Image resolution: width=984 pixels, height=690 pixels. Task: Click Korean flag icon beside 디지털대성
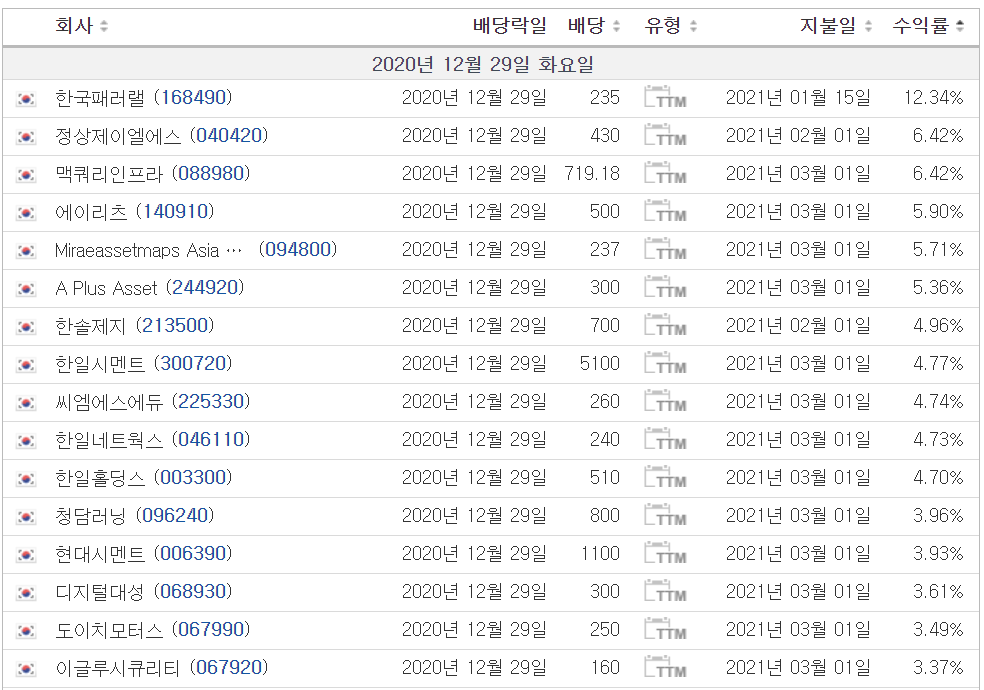tap(26, 593)
